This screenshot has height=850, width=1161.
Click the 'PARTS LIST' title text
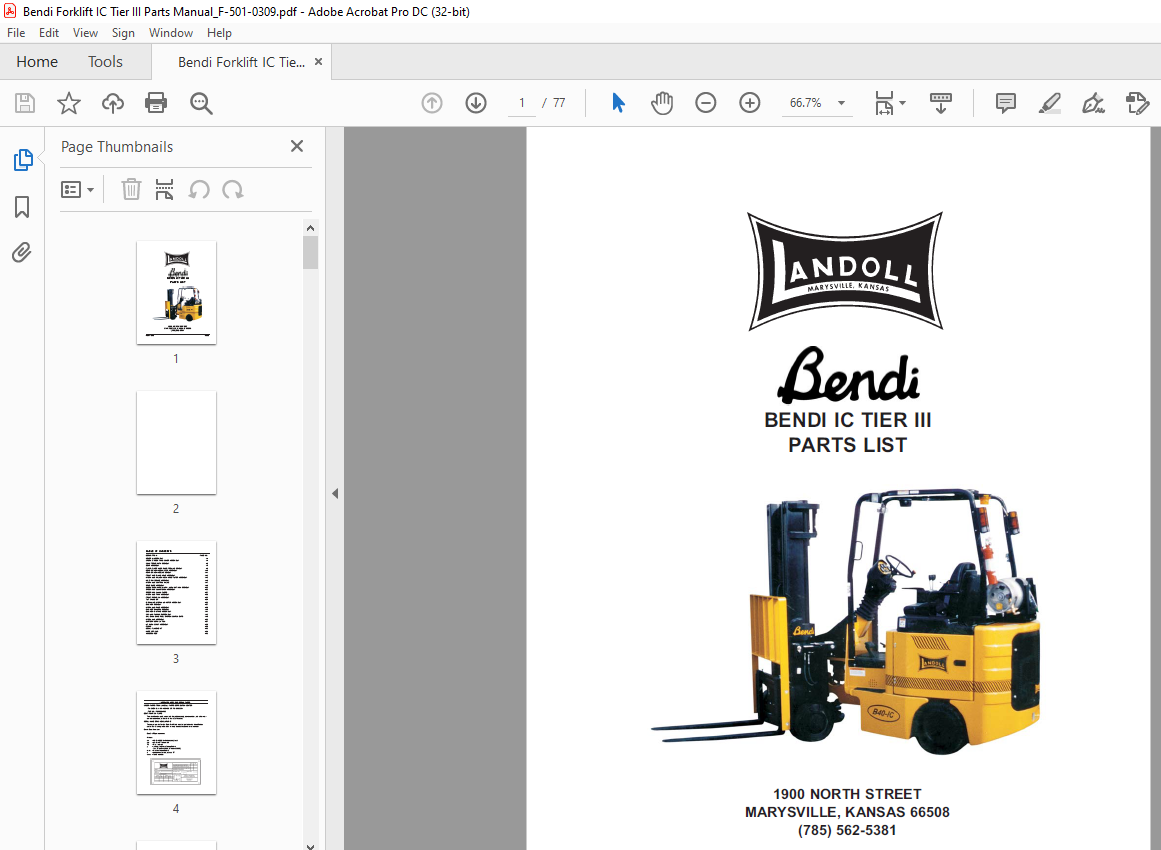tap(848, 445)
